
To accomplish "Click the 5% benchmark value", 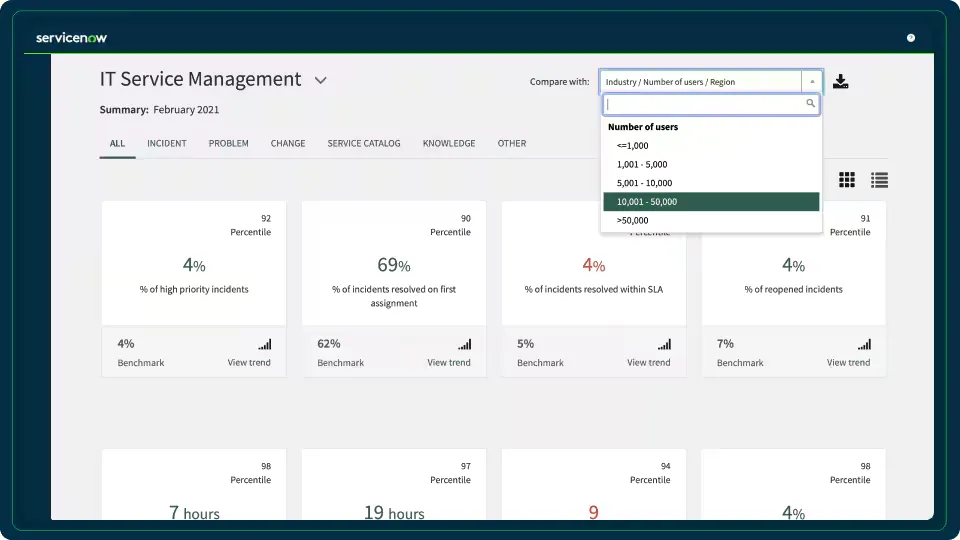I will (525, 343).
